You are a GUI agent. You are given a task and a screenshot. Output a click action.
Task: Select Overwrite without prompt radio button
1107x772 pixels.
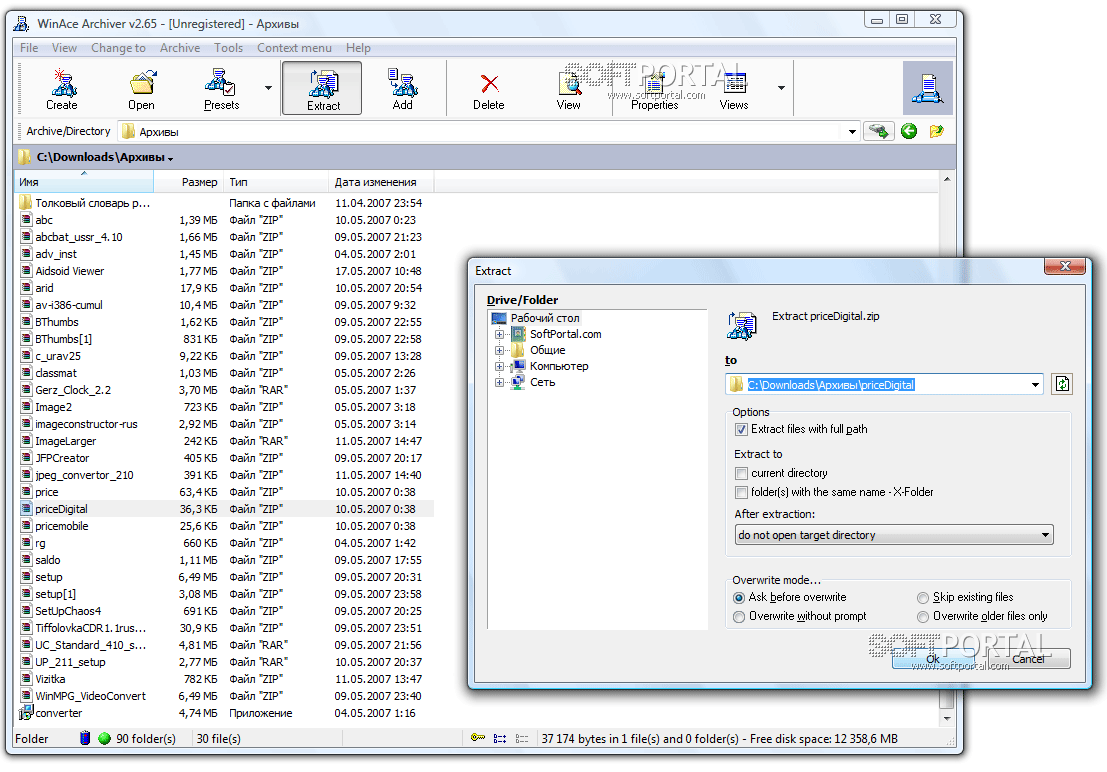point(739,617)
